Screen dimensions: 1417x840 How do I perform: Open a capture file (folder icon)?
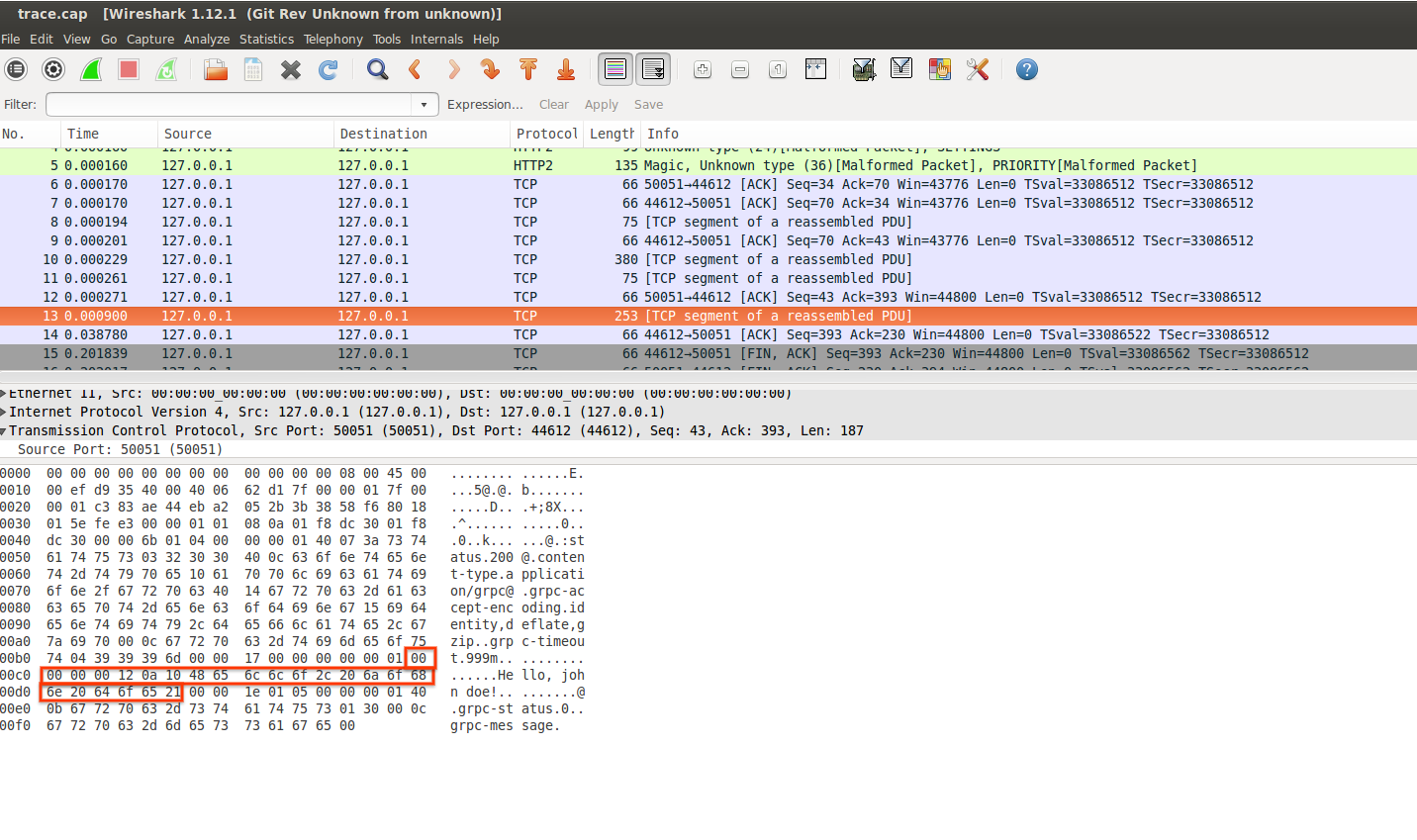click(216, 69)
